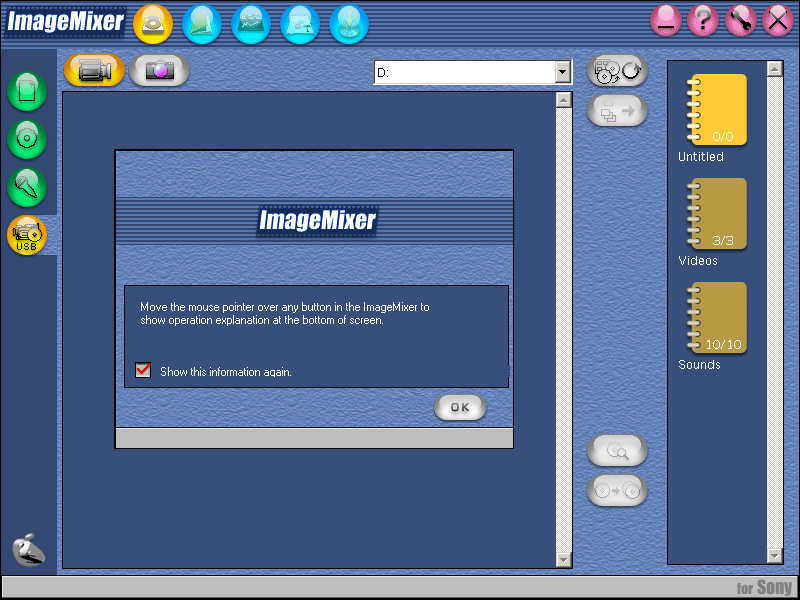The width and height of the screenshot is (800, 600).
Task: Select the movie editing mode icon
Action: coord(251,24)
